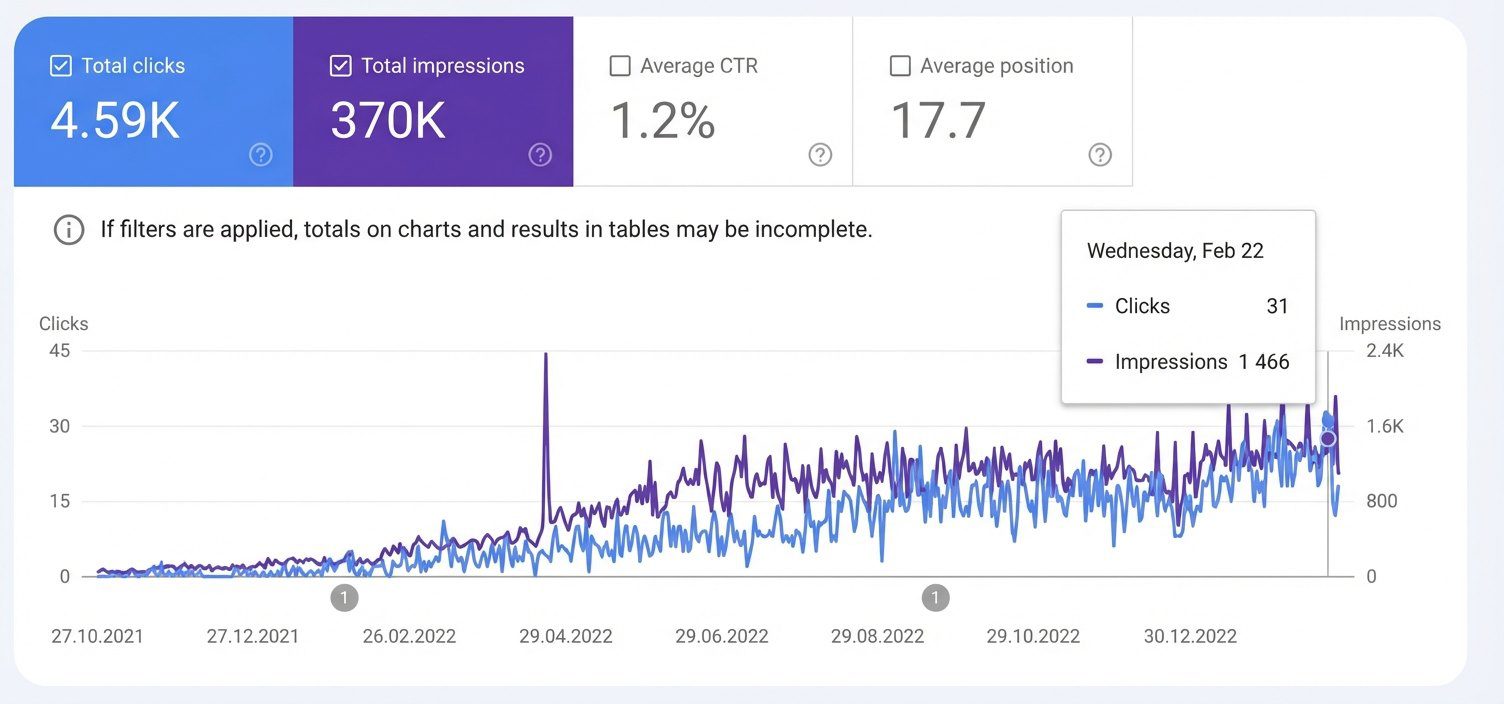Open annotation marker near 29.08.2022
Image resolution: width=1504 pixels, height=704 pixels.
tap(935, 598)
